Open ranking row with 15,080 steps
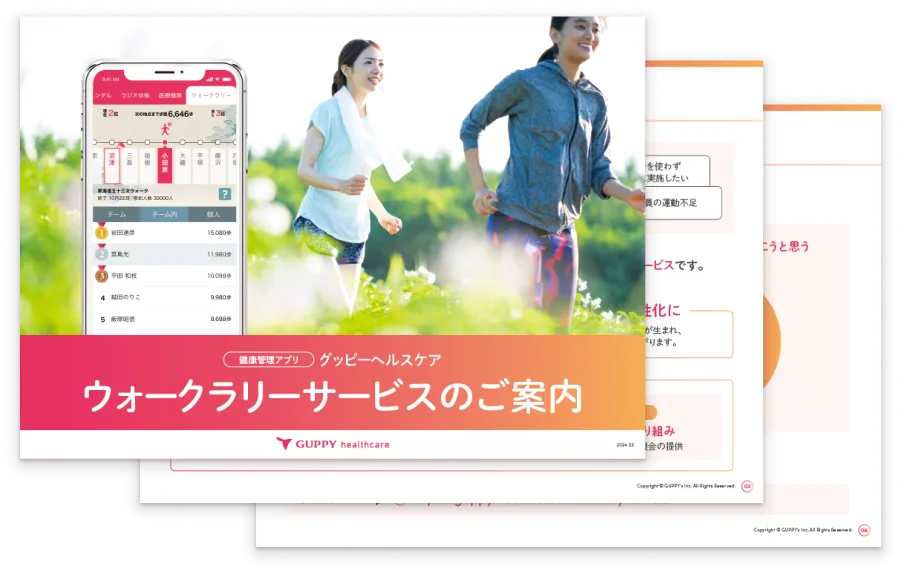Image resolution: width=898 pixels, height=567 pixels. coord(164,233)
